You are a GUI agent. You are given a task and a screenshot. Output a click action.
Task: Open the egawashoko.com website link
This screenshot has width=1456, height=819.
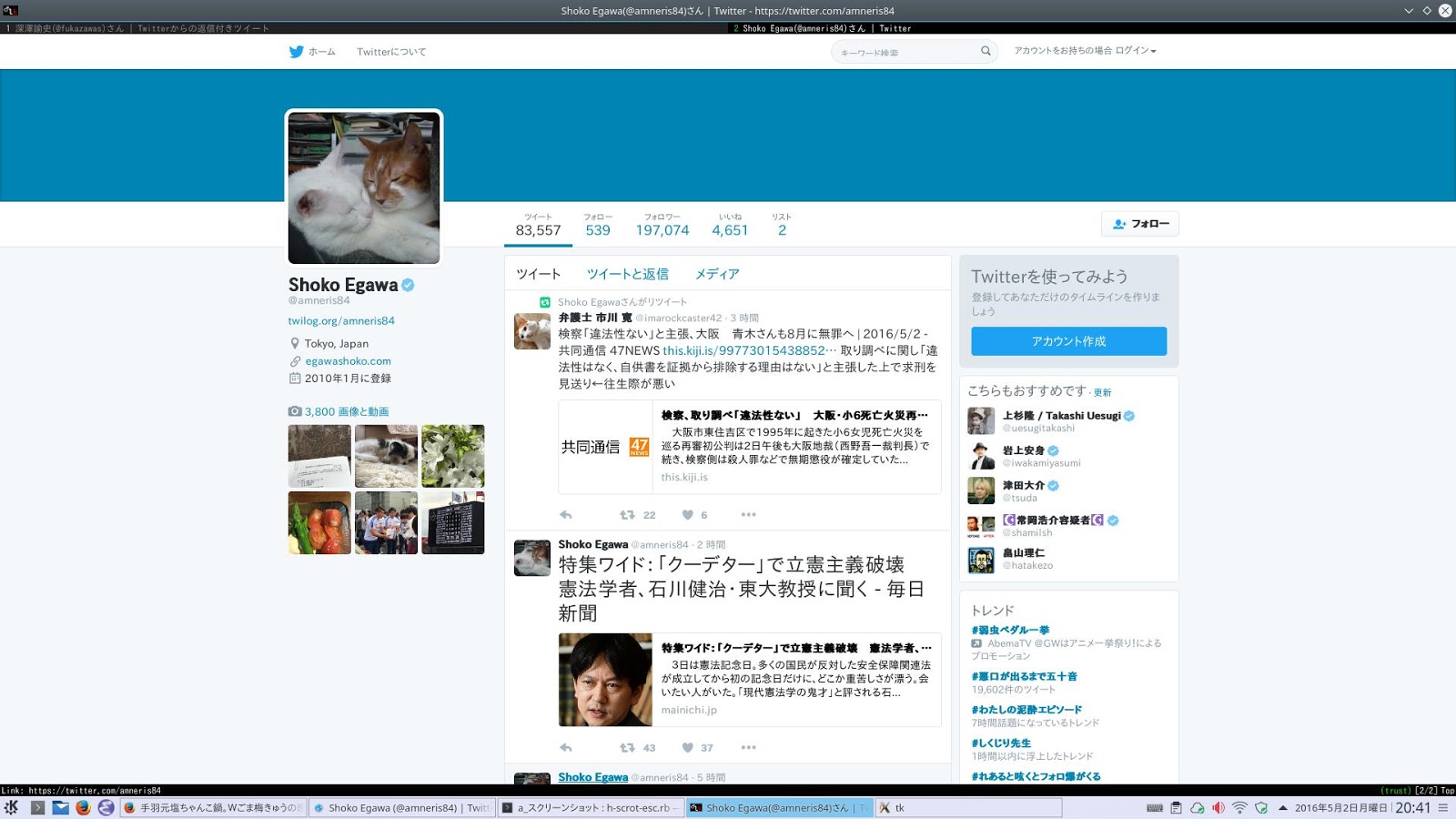click(348, 361)
